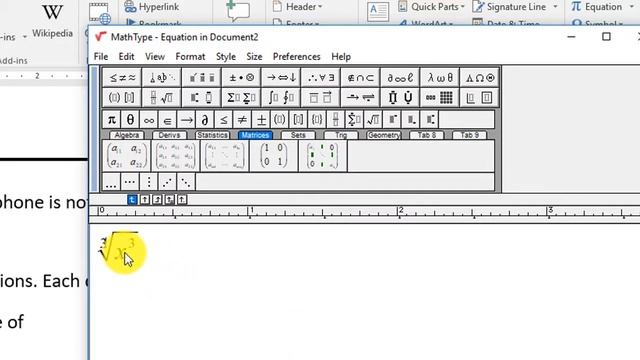Image resolution: width=640 pixels, height=360 pixels.
Task: Insert the 3x3 variable matrix template
Action: [x=176, y=156]
